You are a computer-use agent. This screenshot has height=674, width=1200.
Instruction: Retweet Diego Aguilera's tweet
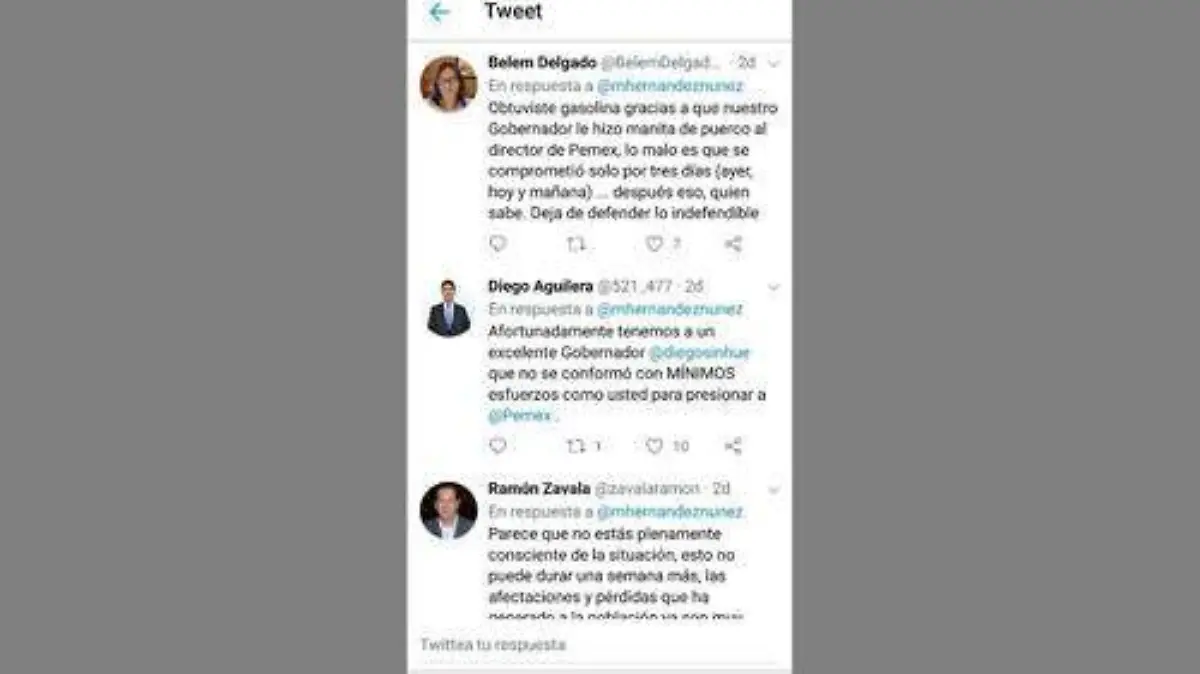pos(576,446)
